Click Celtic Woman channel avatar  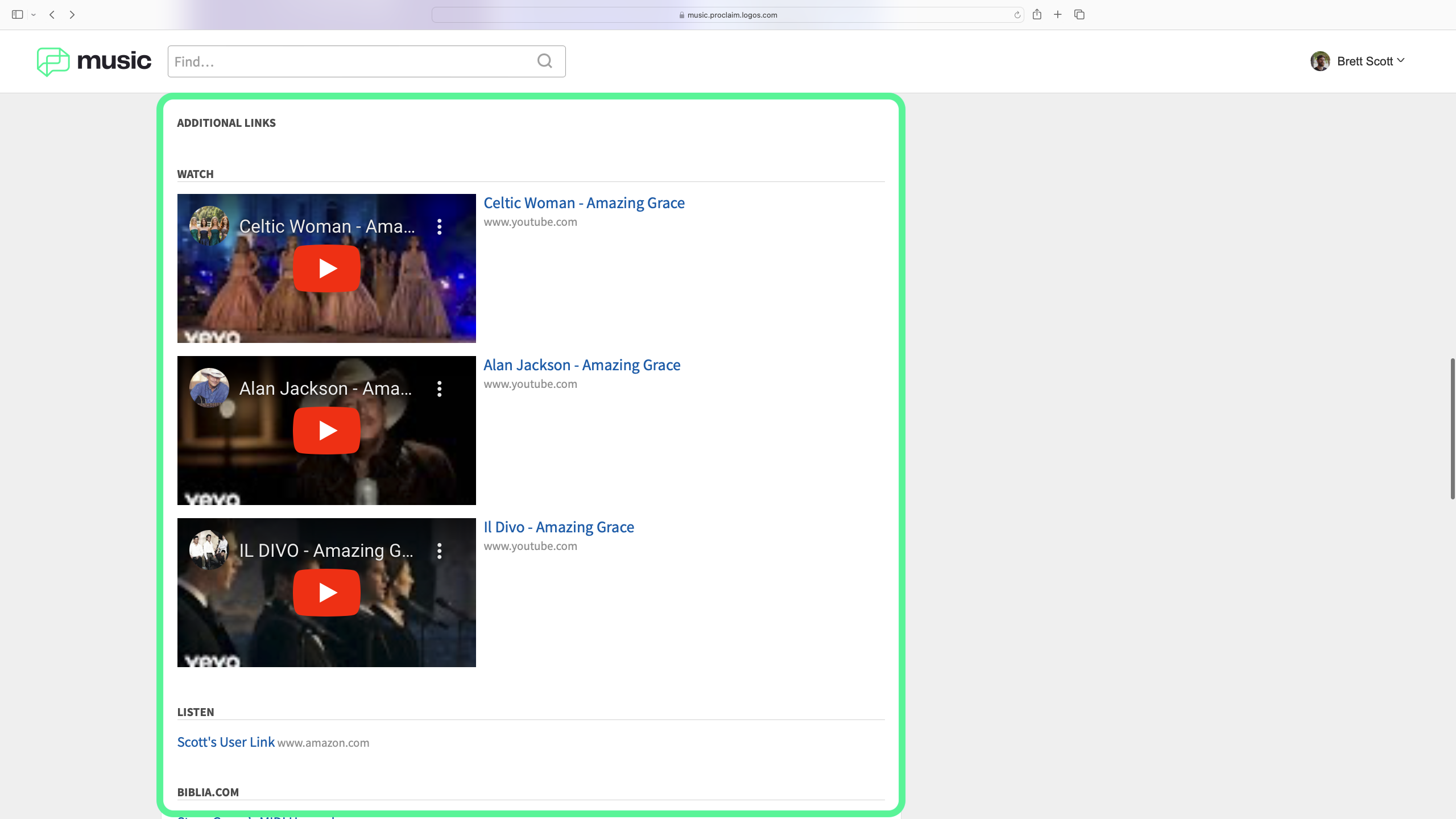click(x=209, y=226)
